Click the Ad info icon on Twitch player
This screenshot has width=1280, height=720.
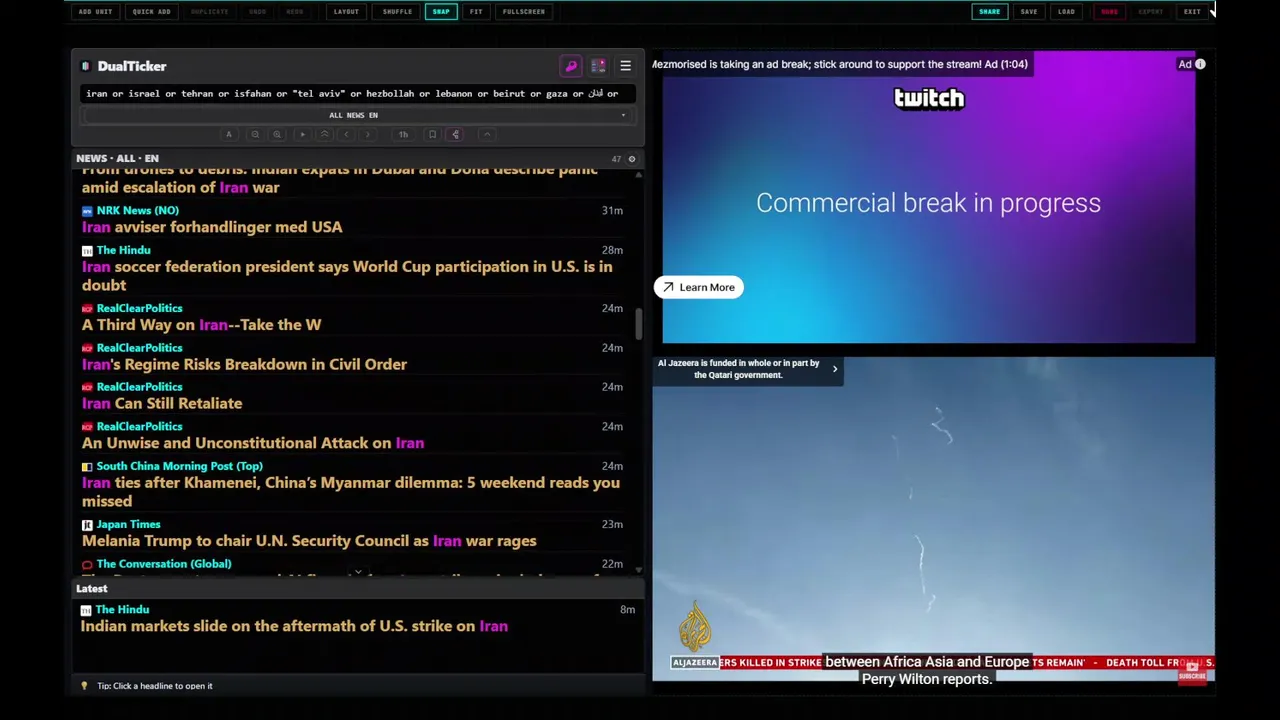pos(1200,64)
